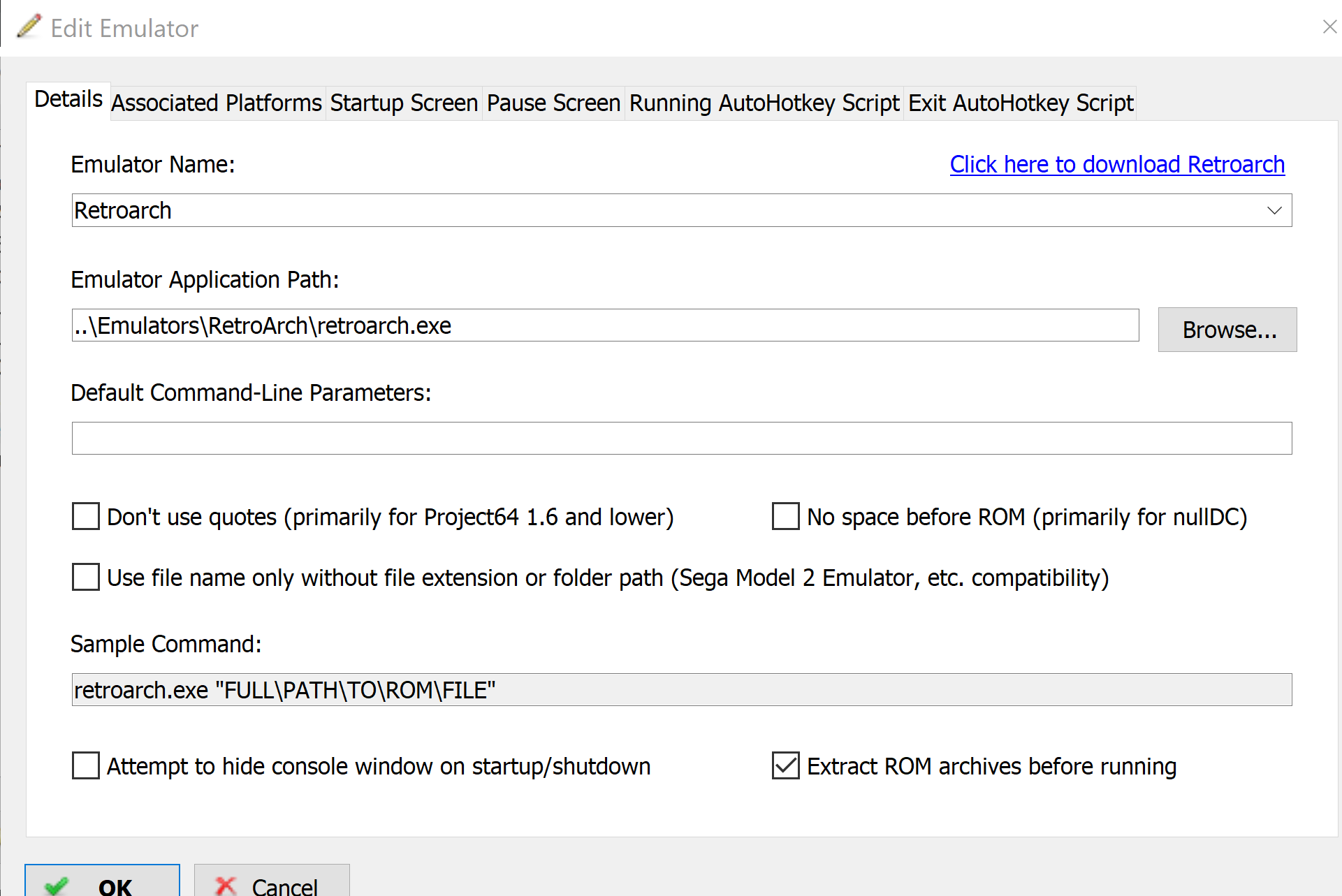Switch to the Details tab

(x=68, y=100)
